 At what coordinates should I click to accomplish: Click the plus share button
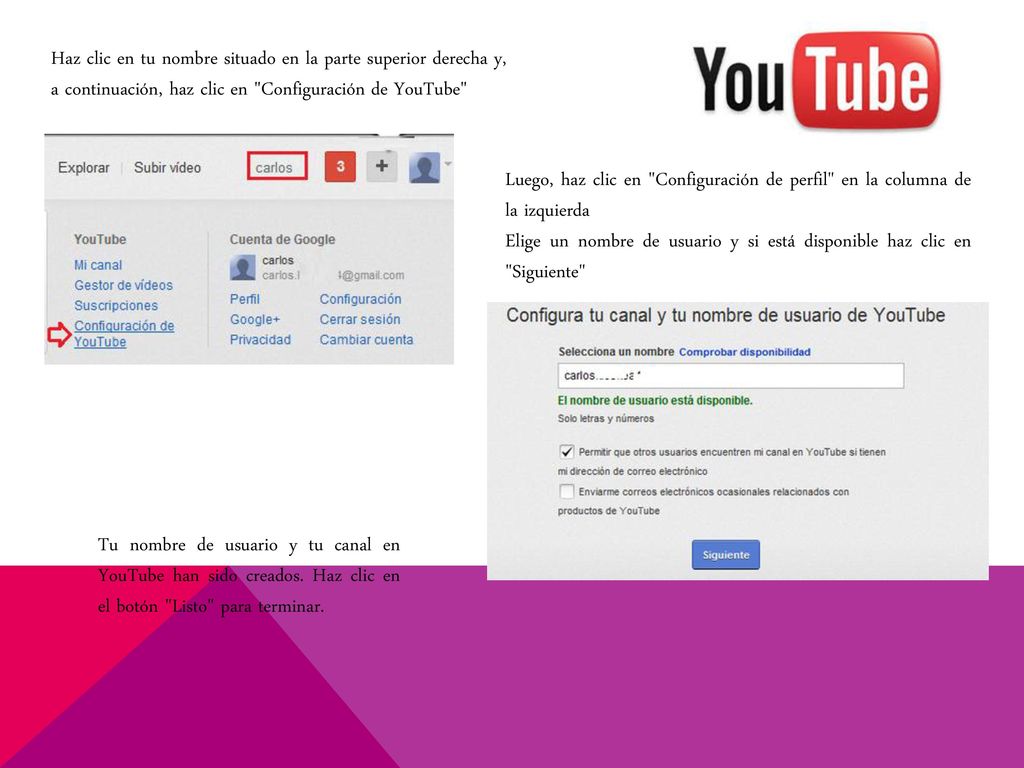(x=382, y=166)
